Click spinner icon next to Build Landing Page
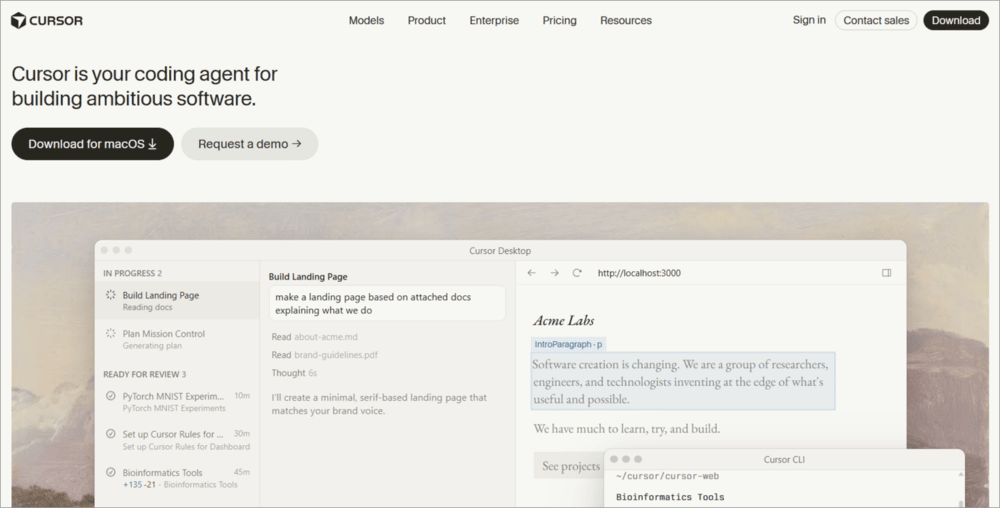Viewport: 1000px width, 508px height. [110, 294]
